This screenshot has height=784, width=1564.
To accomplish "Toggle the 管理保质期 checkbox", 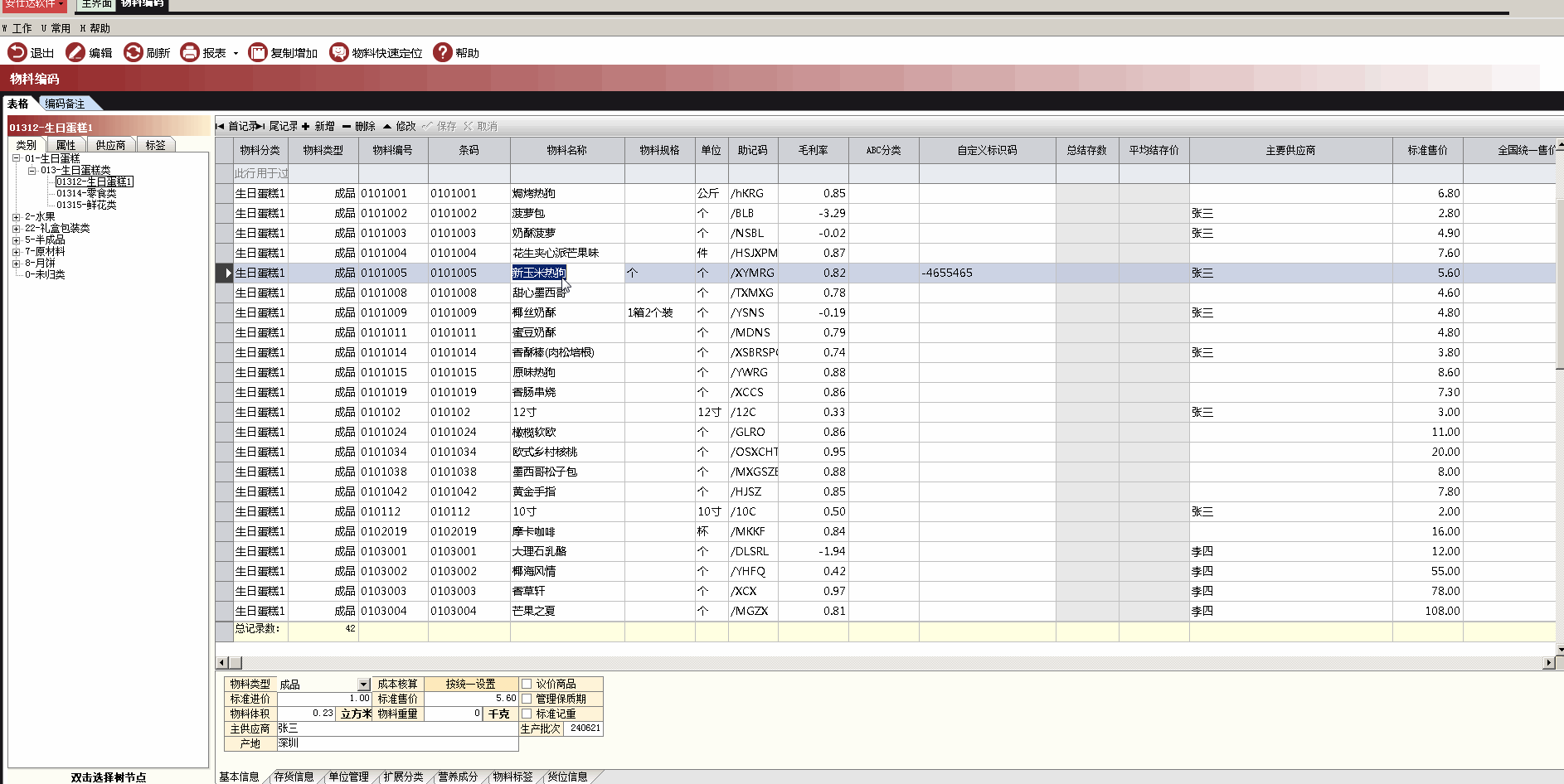I will 527,699.
